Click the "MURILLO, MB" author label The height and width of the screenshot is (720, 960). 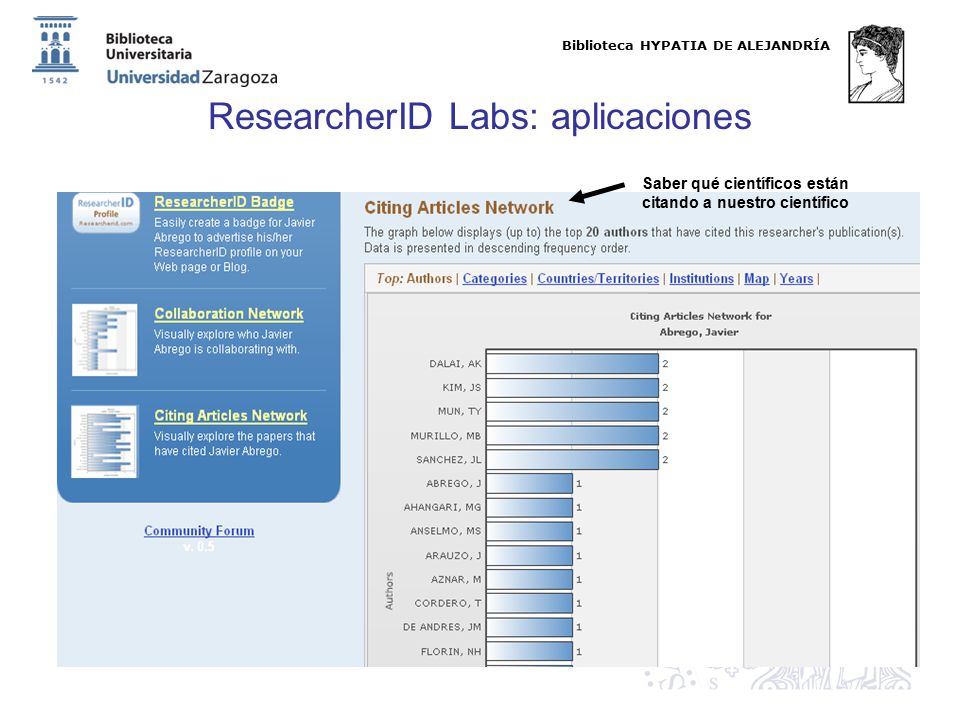pos(446,436)
